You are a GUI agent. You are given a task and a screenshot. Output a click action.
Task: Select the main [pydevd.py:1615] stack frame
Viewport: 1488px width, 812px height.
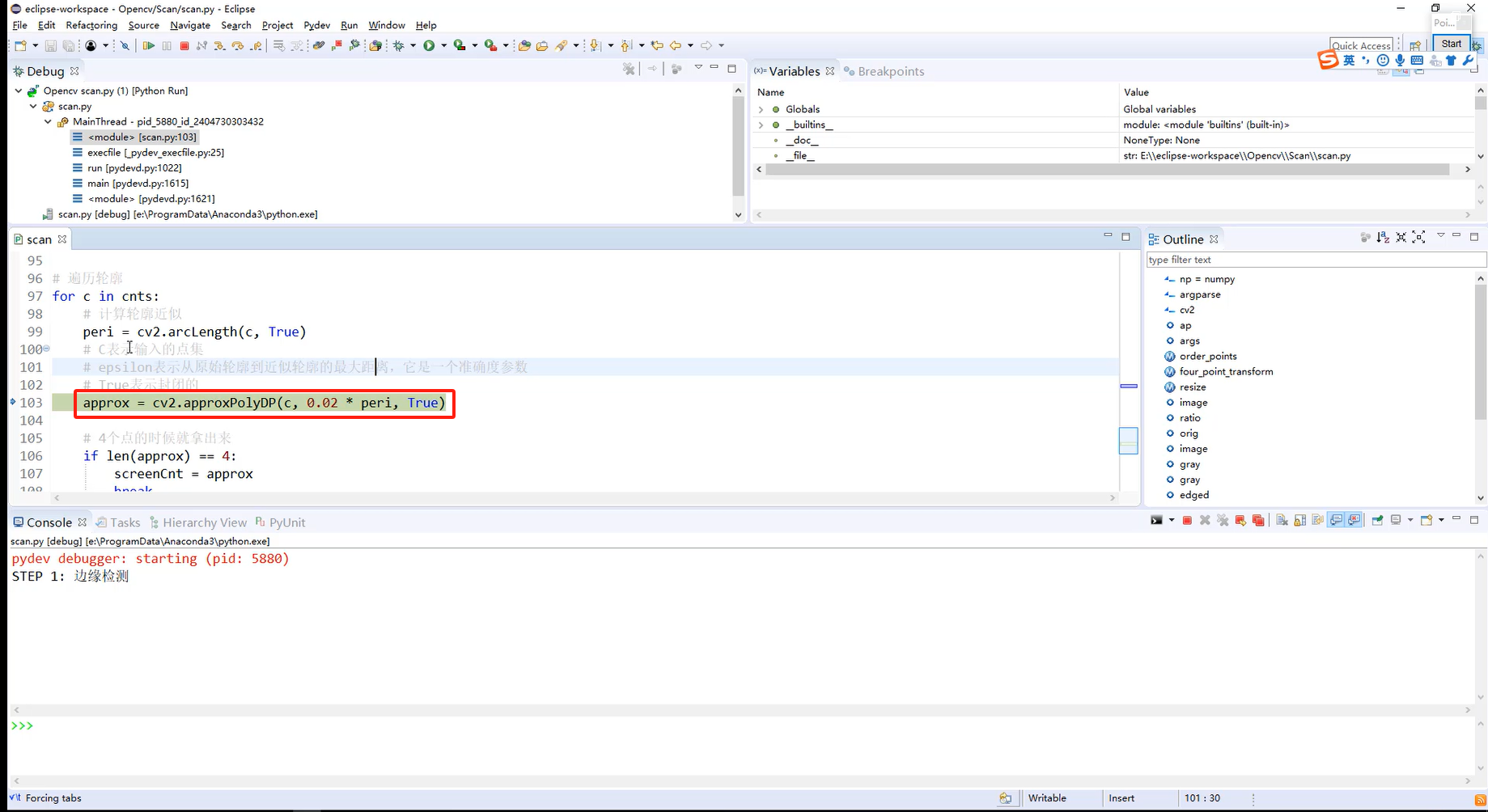pyautogui.click(x=130, y=183)
